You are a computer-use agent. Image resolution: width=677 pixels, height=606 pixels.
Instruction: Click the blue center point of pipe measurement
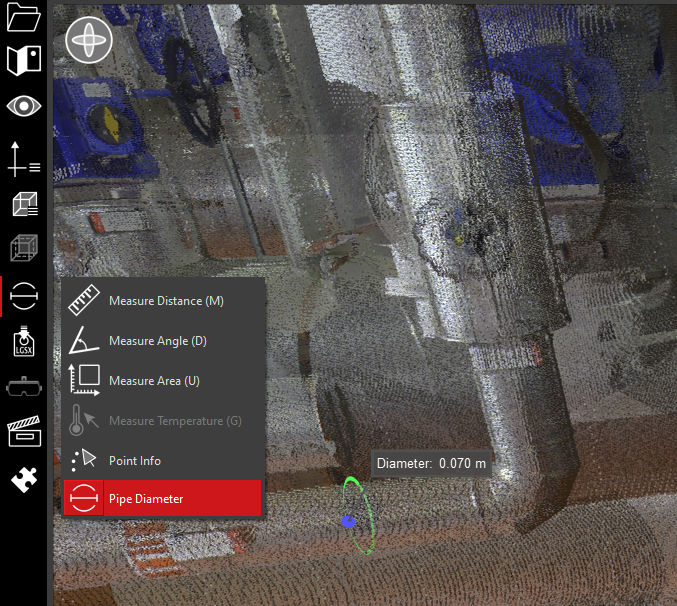coord(347,521)
